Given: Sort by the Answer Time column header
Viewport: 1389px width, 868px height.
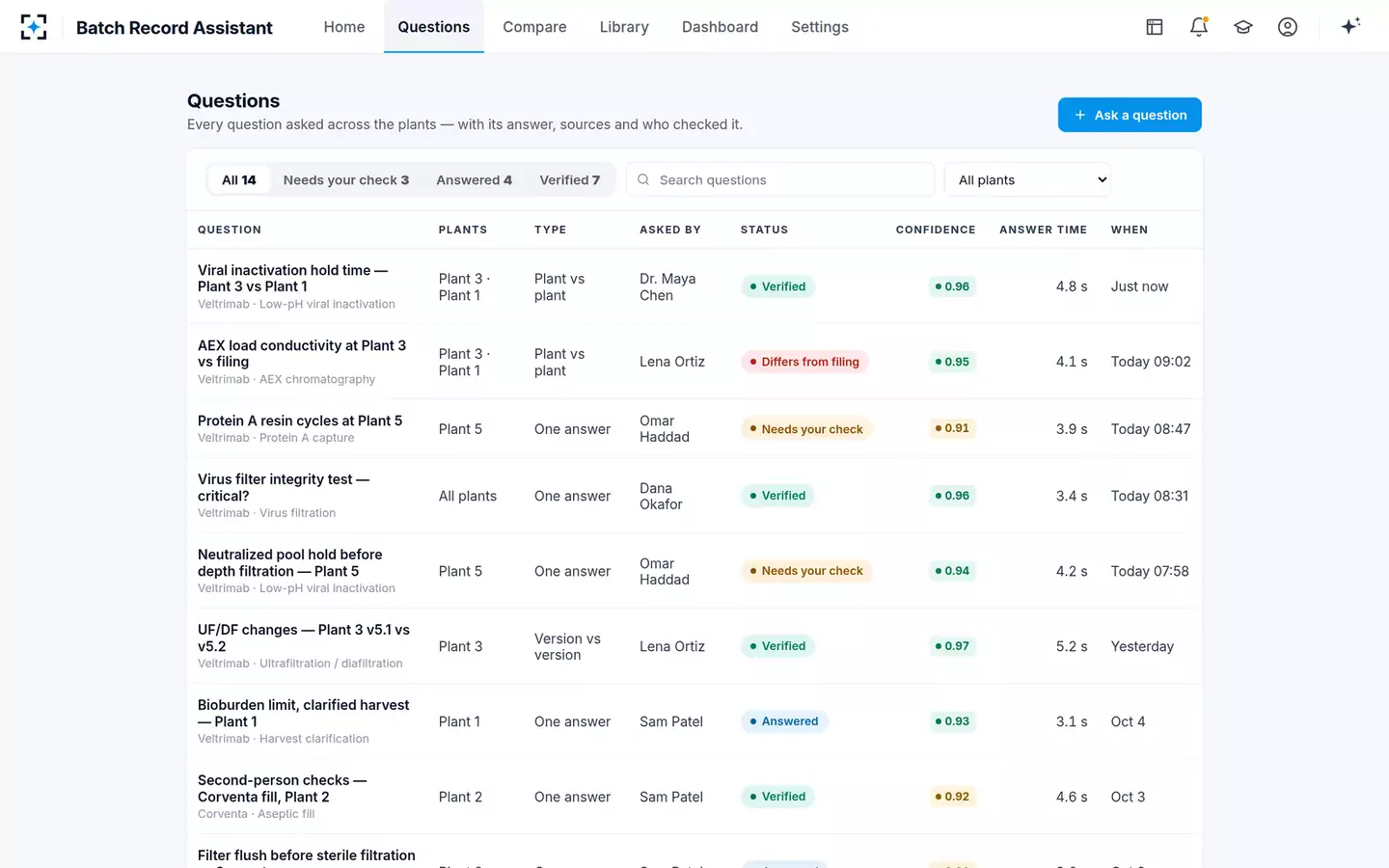Looking at the screenshot, I should pyautogui.click(x=1043, y=230).
